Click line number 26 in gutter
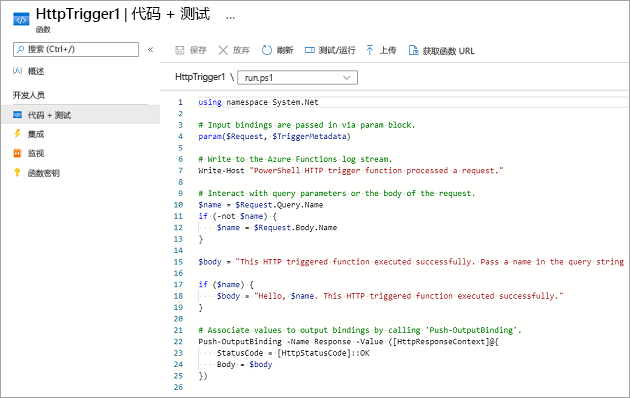The height and width of the screenshot is (398, 630). pos(178,387)
